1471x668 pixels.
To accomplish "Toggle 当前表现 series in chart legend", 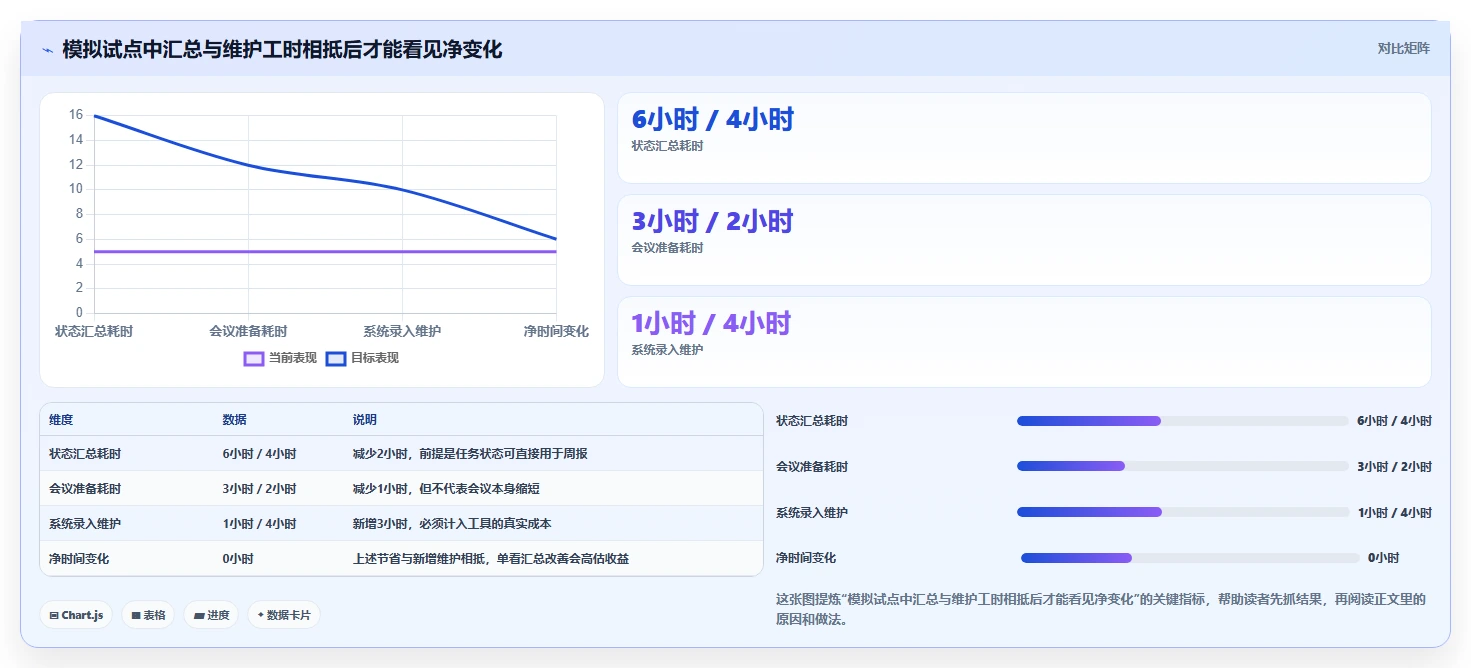I will click(x=280, y=358).
